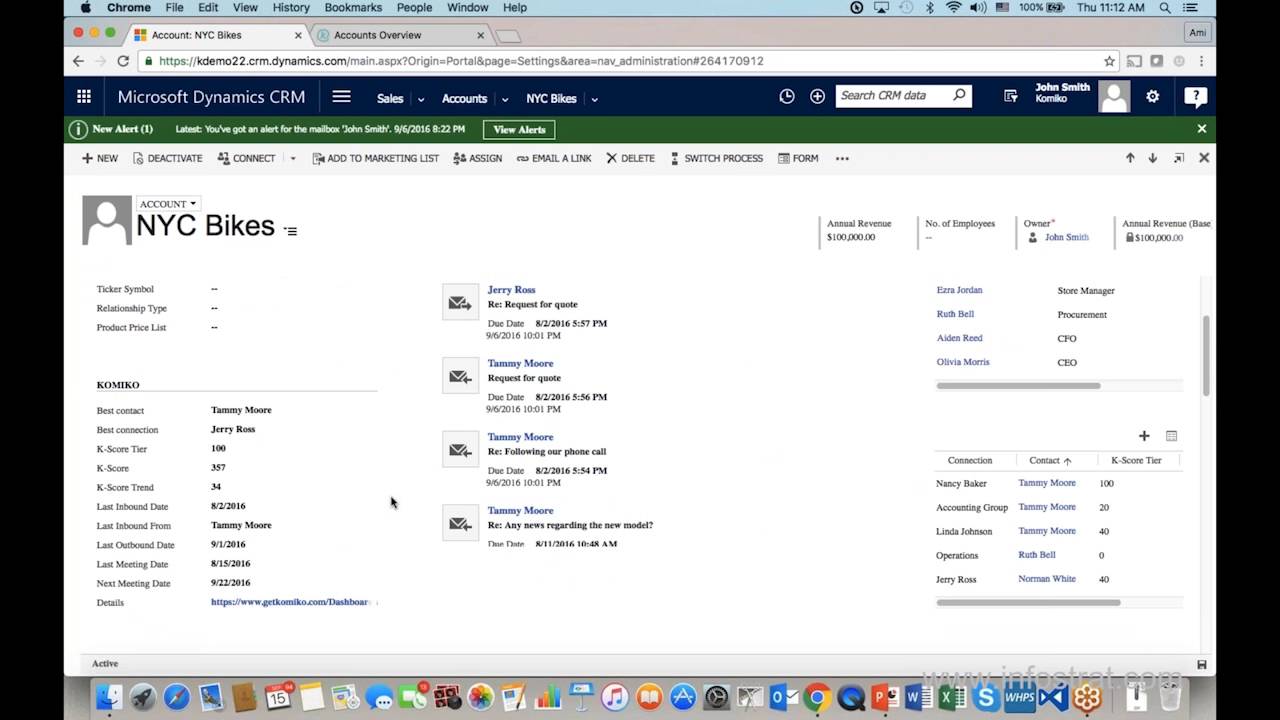Open the record menu next to NYC Bikes
This screenshot has height=720, width=1280.
[x=290, y=231]
